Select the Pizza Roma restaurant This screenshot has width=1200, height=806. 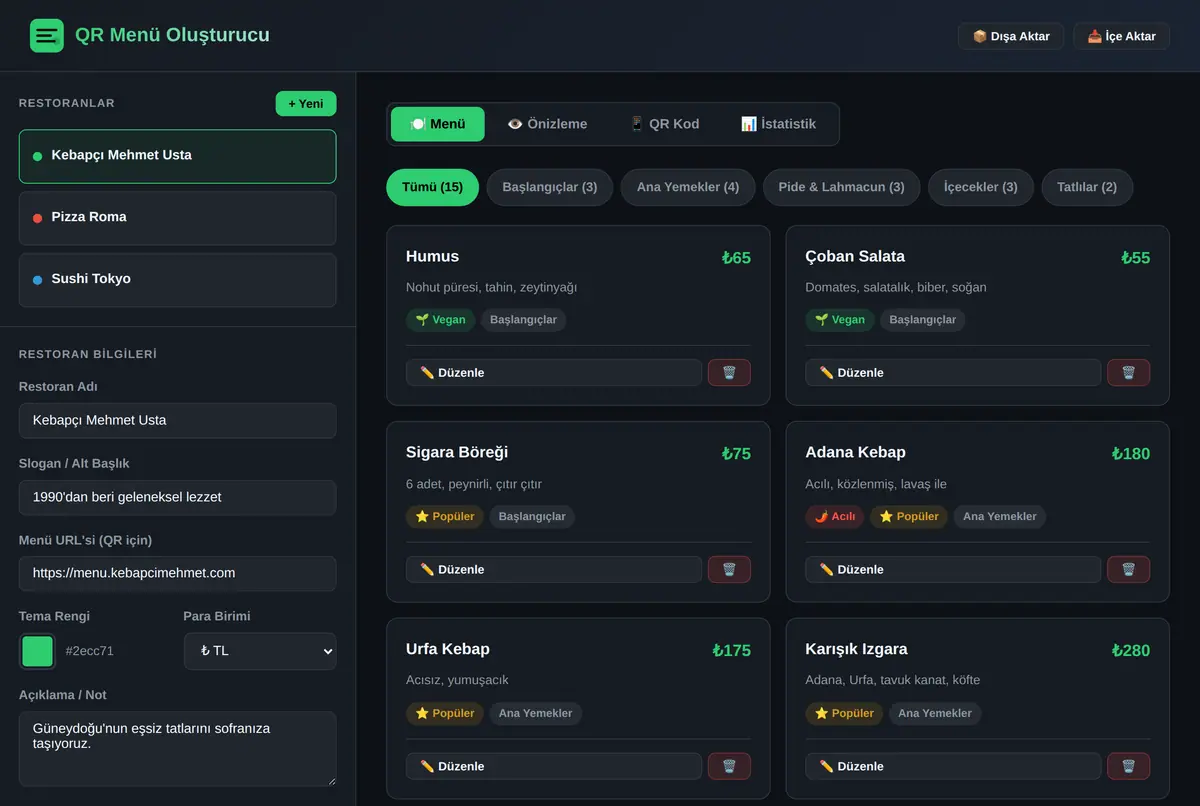pyautogui.click(x=178, y=218)
